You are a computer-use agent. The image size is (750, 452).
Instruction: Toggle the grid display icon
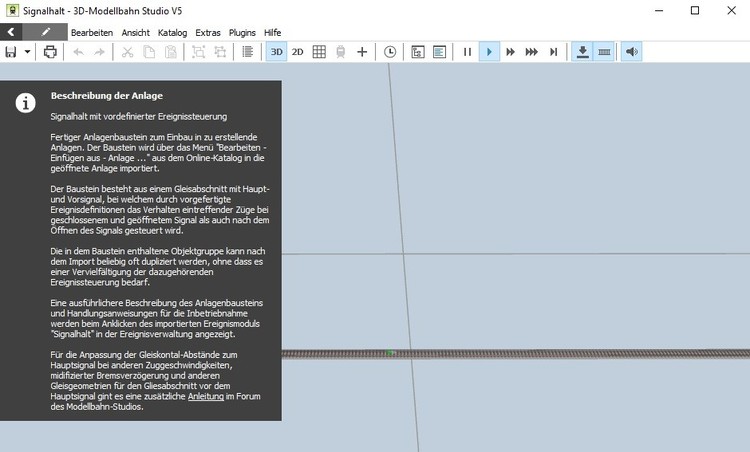[319, 52]
